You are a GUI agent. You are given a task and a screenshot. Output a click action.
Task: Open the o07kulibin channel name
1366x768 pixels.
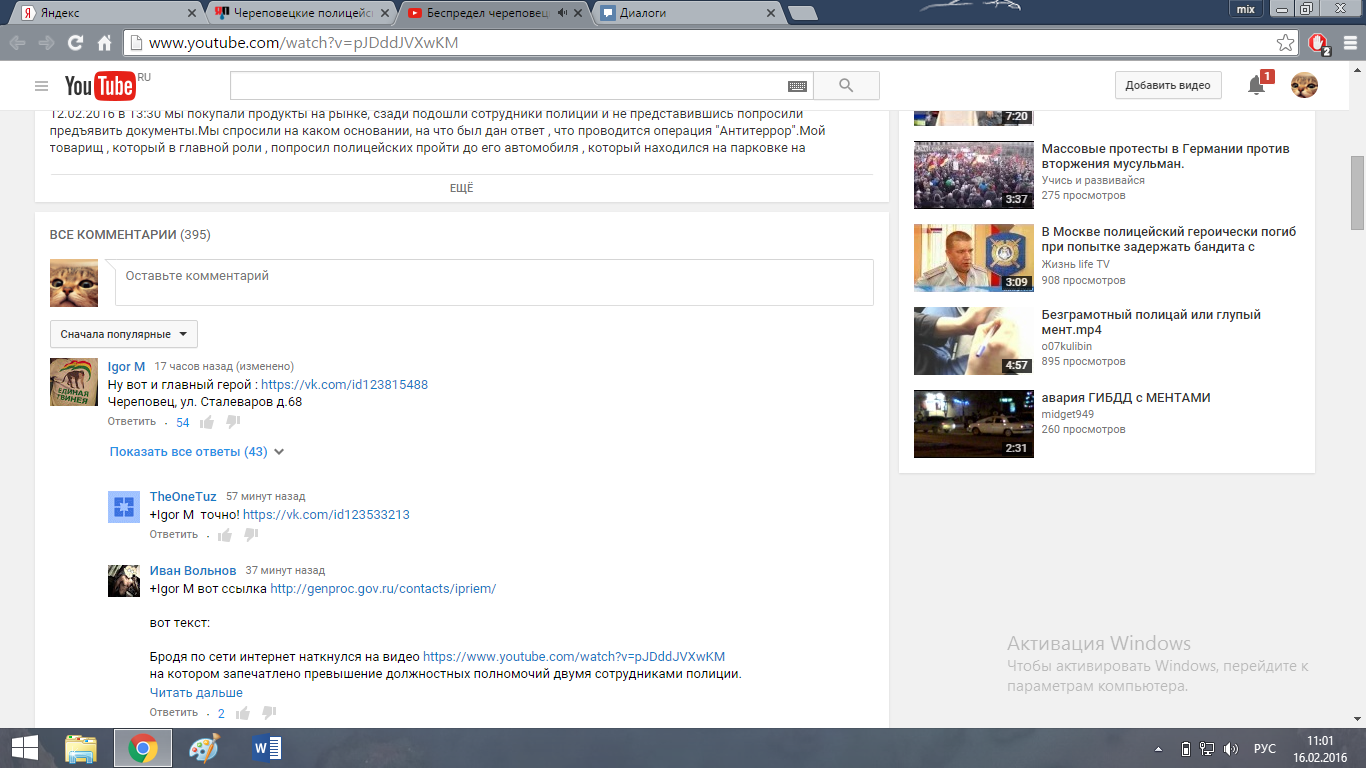coord(1067,346)
